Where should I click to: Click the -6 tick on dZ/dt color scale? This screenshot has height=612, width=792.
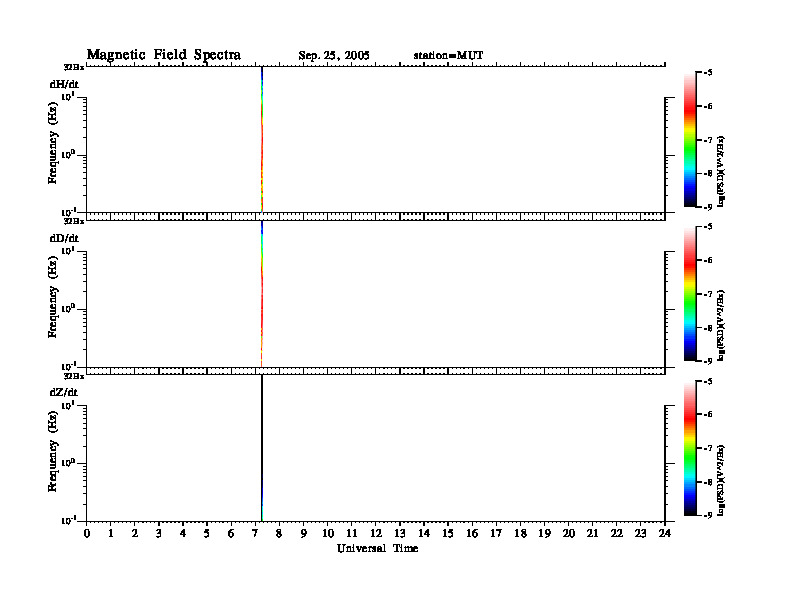pyautogui.click(x=708, y=414)
